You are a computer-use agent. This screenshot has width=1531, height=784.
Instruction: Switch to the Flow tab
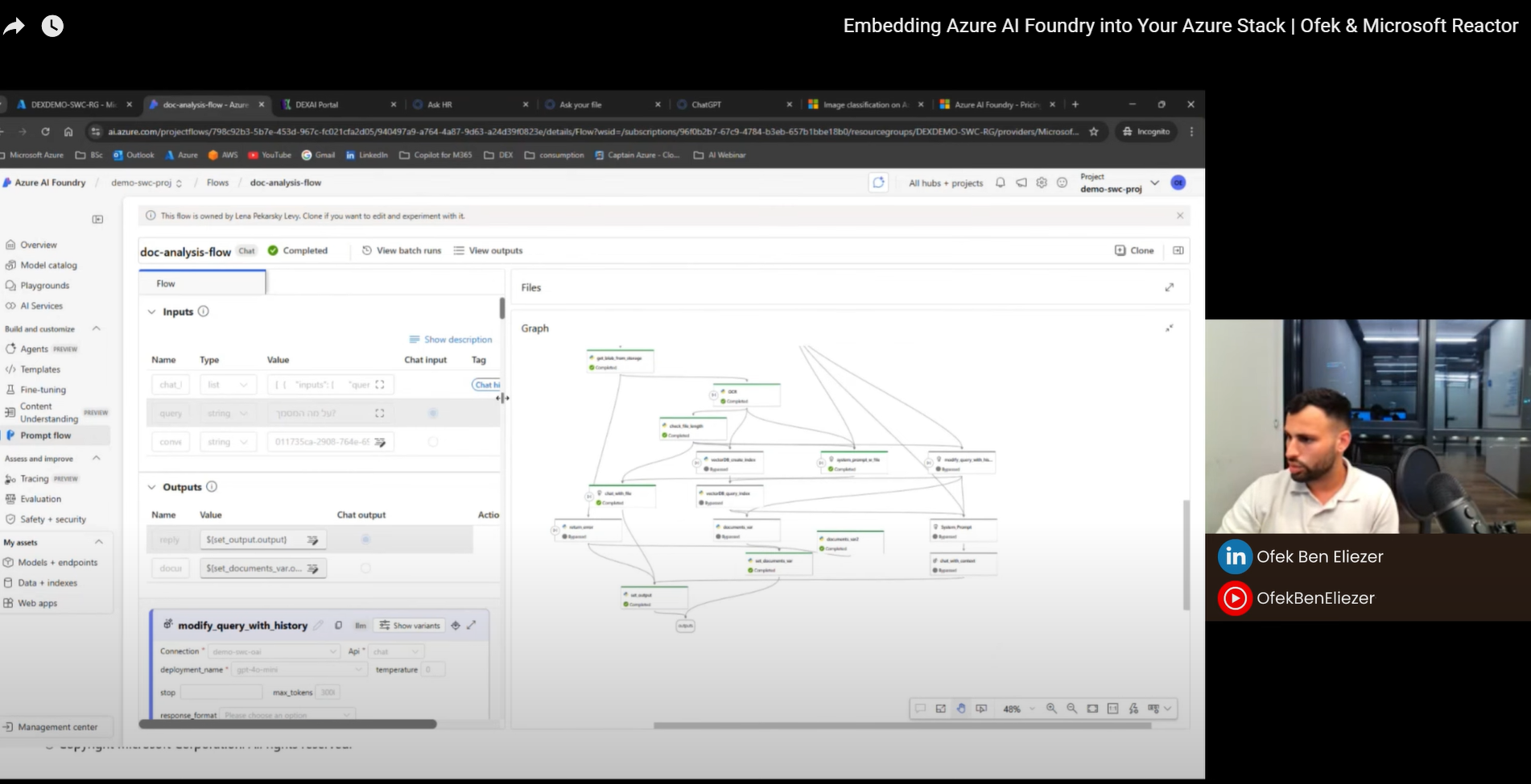click(x=166, y=283)
